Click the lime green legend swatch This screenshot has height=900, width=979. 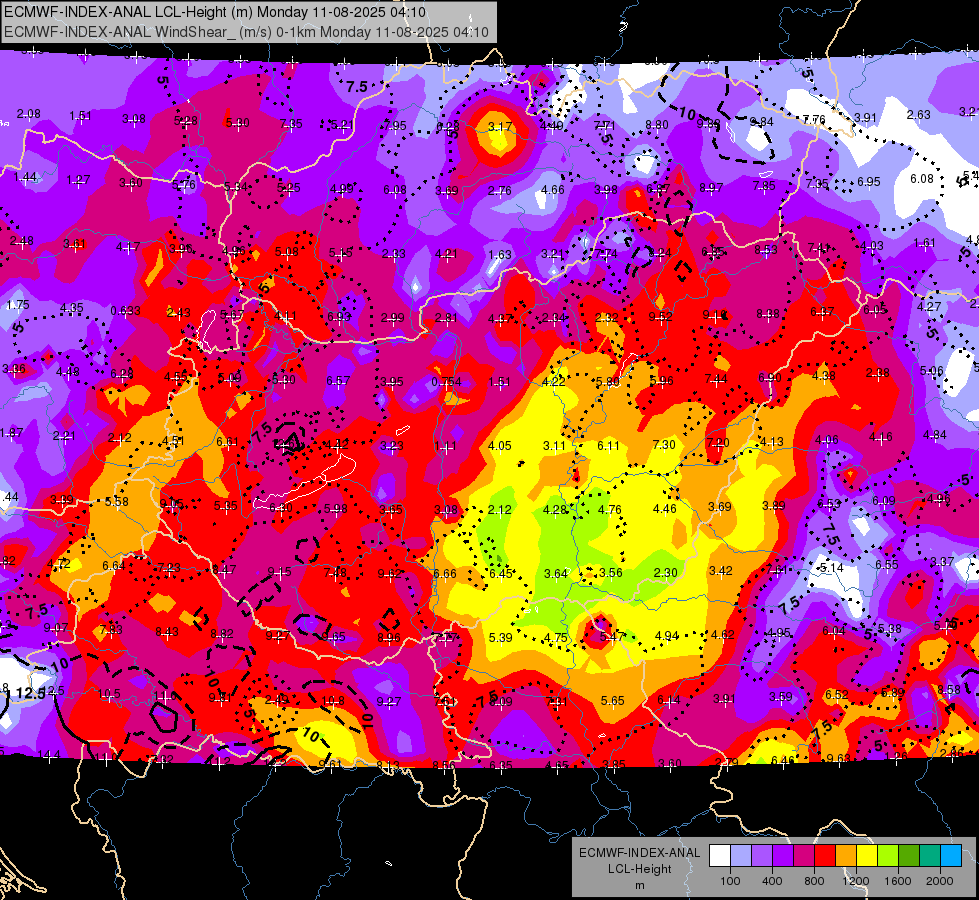888,856
